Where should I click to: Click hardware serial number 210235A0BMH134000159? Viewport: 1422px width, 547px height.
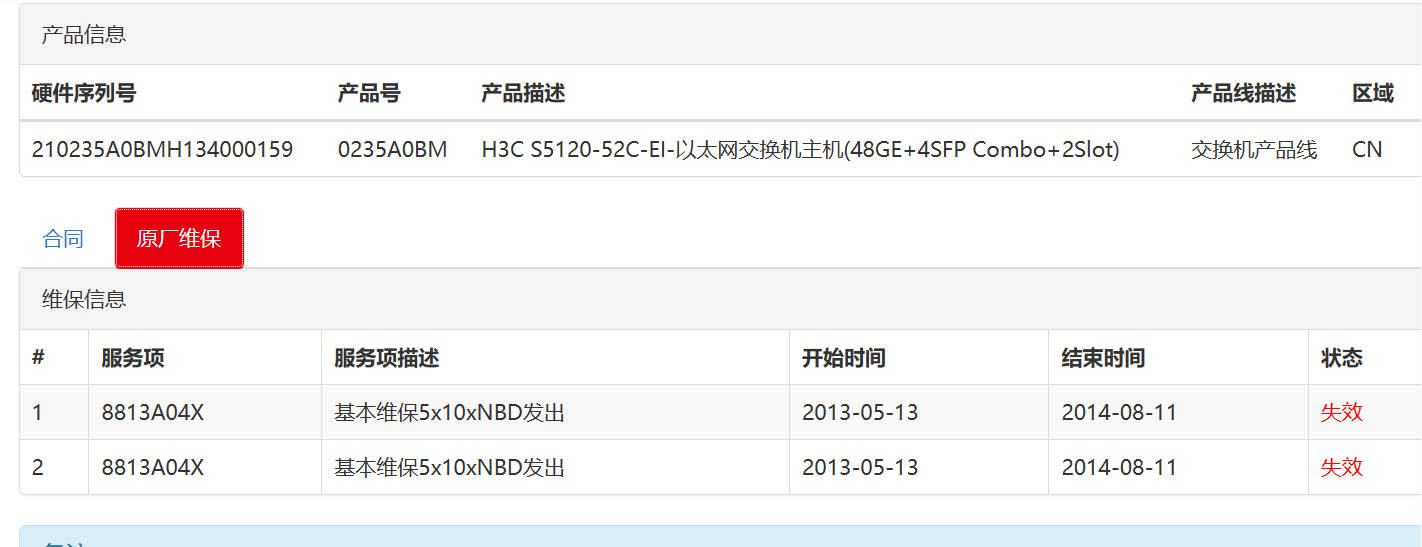pos(162,150)
